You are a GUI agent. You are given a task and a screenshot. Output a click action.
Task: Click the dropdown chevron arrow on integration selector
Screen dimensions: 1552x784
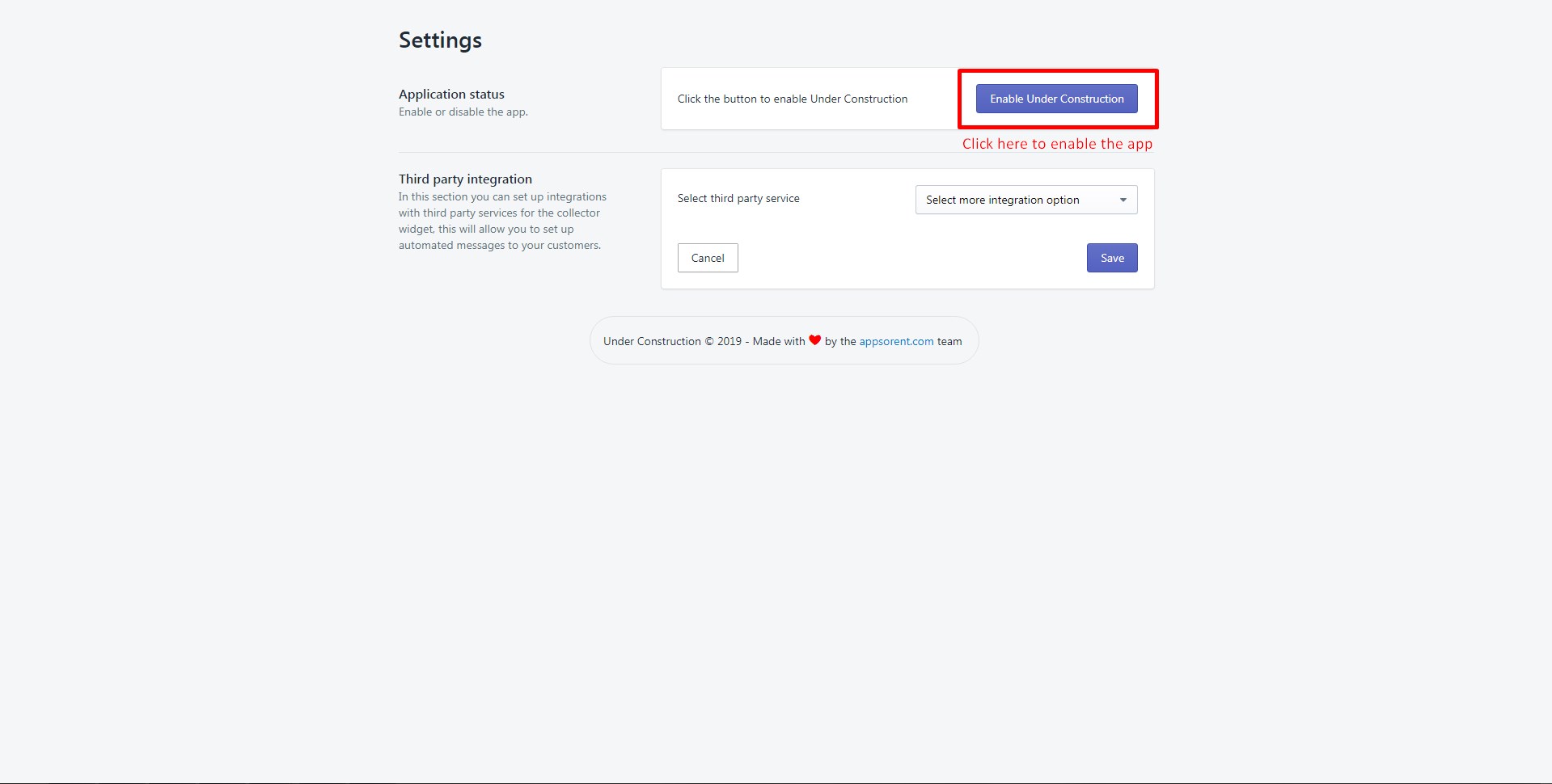[1123, 199]
